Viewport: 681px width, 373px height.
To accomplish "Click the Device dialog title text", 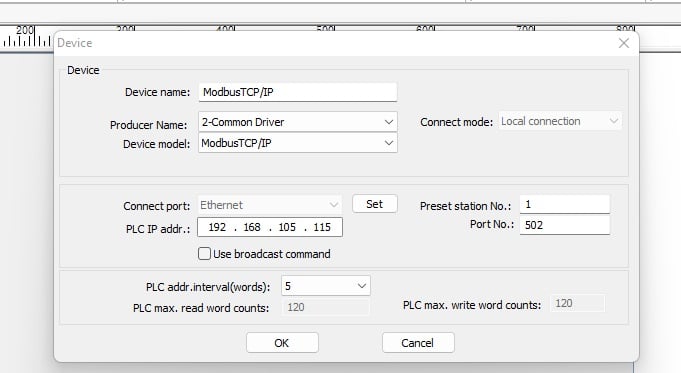I will 75,43.
